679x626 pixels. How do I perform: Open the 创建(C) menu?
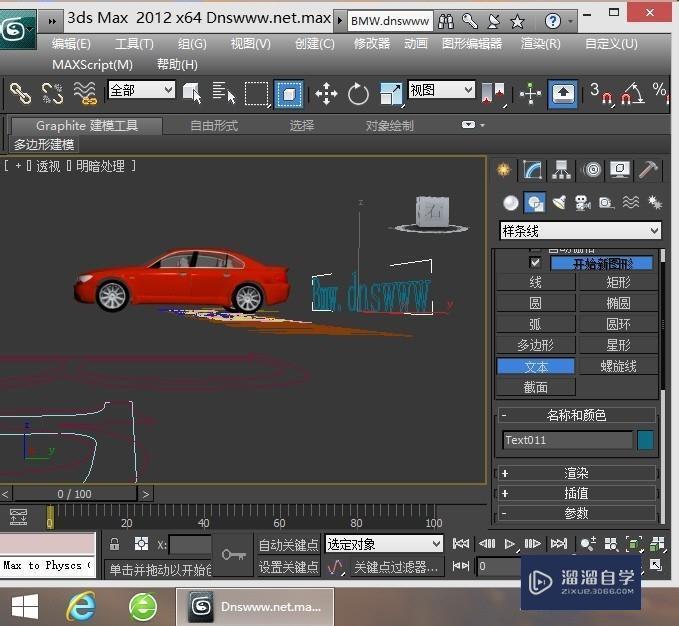coord(315,44)
